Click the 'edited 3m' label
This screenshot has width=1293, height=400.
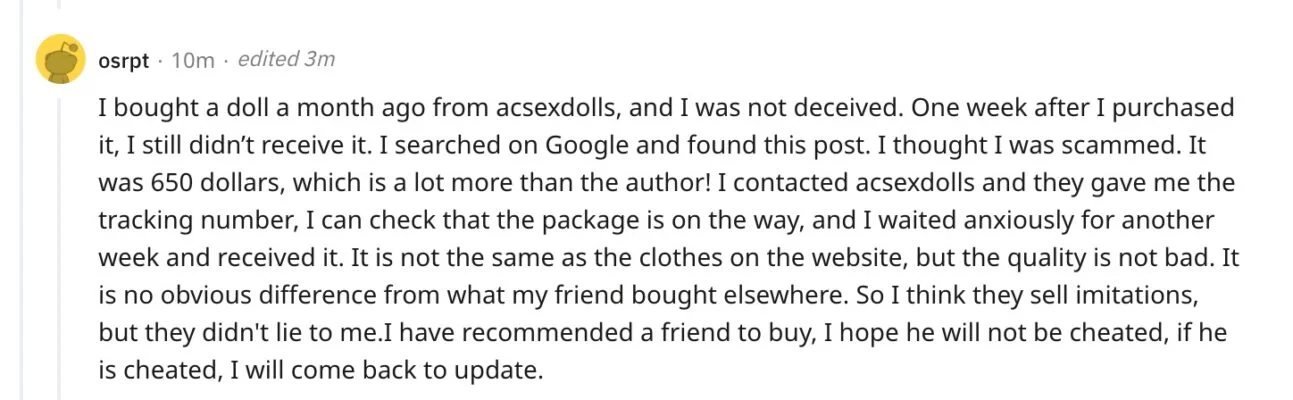pyautogui.click(x=286, y=59)
